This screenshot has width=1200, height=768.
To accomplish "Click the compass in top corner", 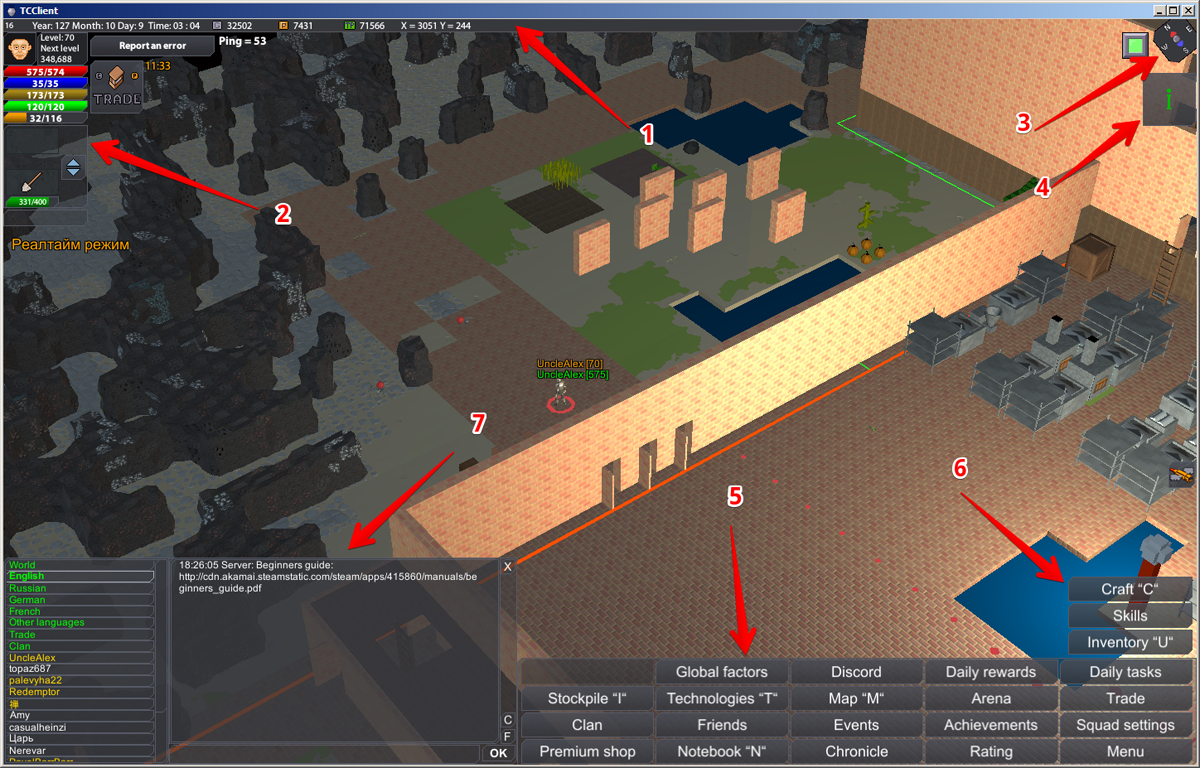I will [x=1173, y=41].
